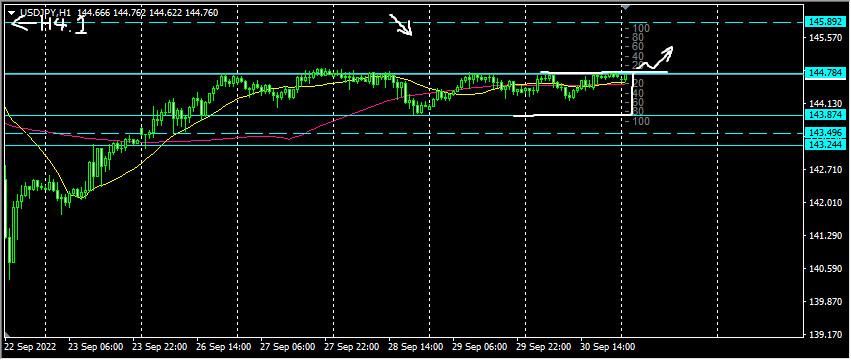
Task: Click the gray chart shift triangle marker
Action: [626, 7]
